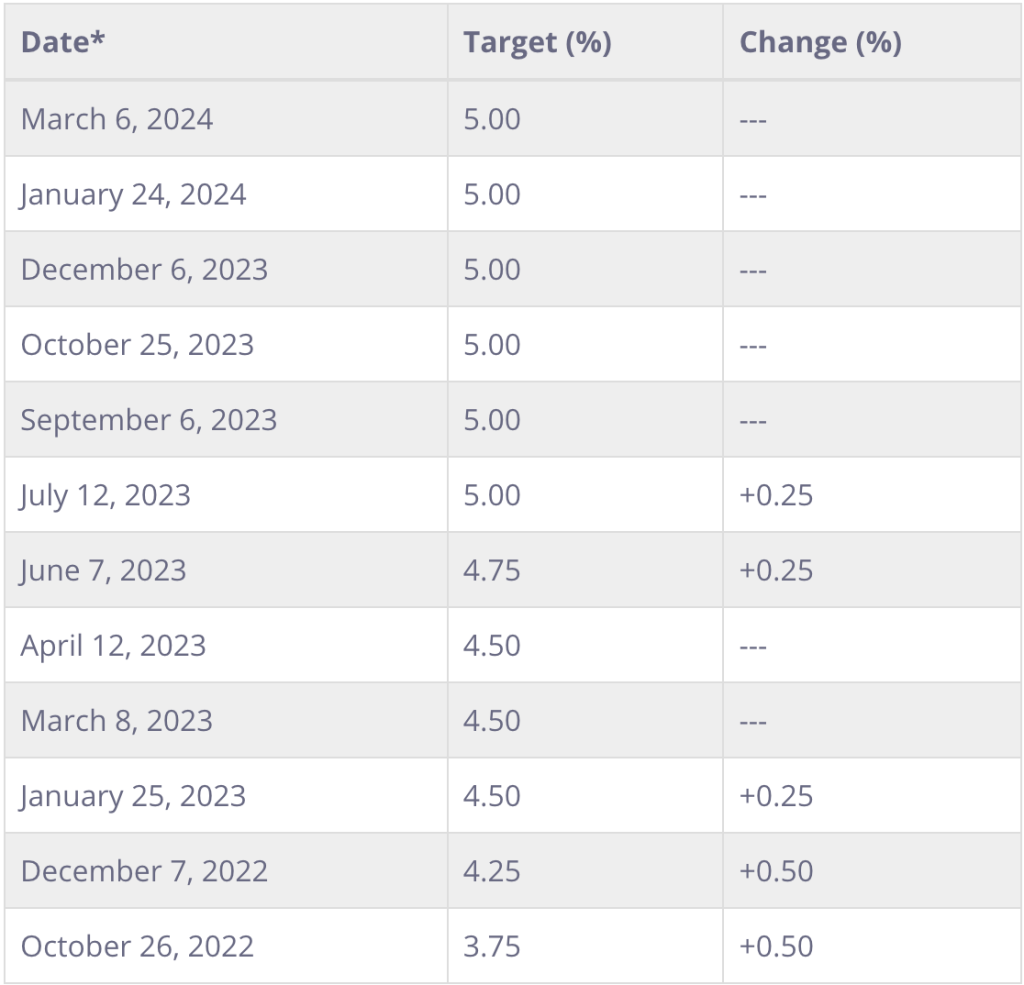Click the 4.75 target for June 7, 2023
1024x985 pixels.
tap(492, 571)
